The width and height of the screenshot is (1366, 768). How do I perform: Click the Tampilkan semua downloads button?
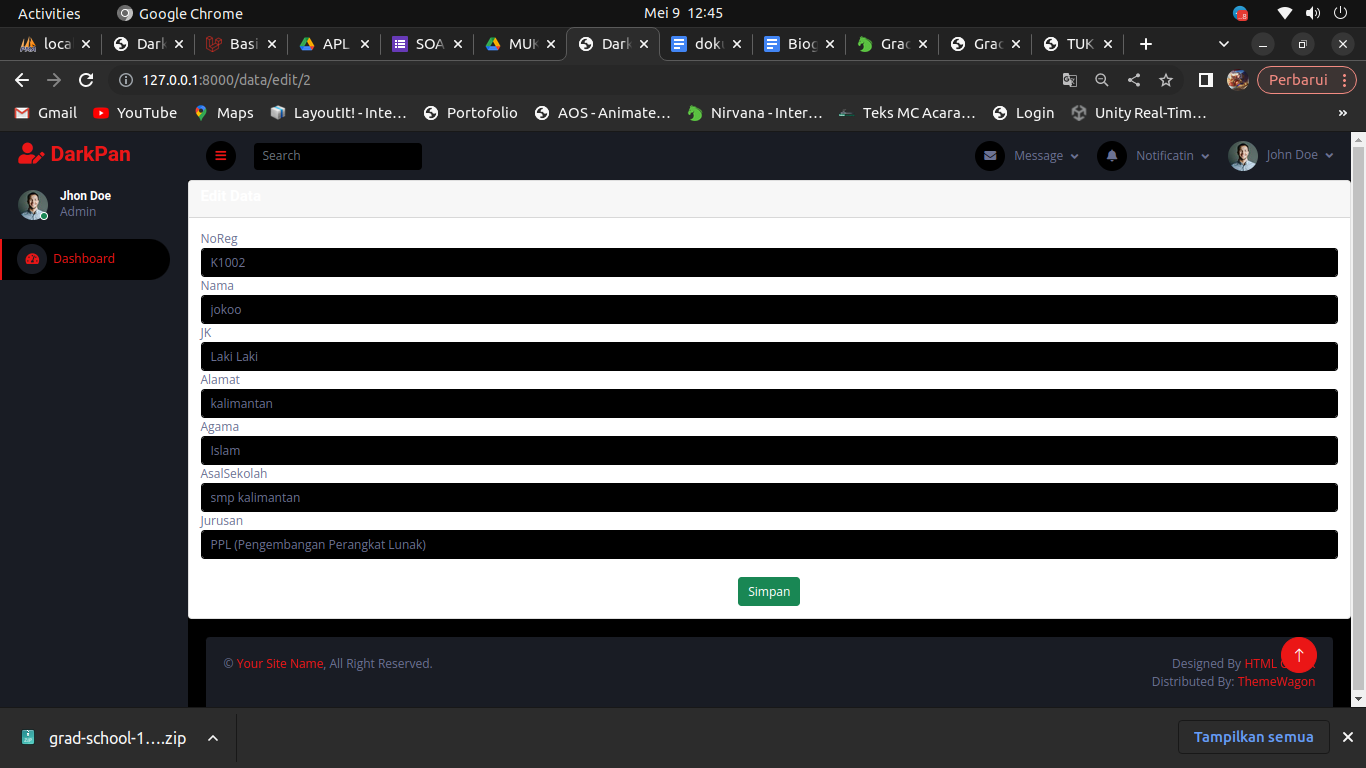pyautogui.click(x=1253, y=737)
